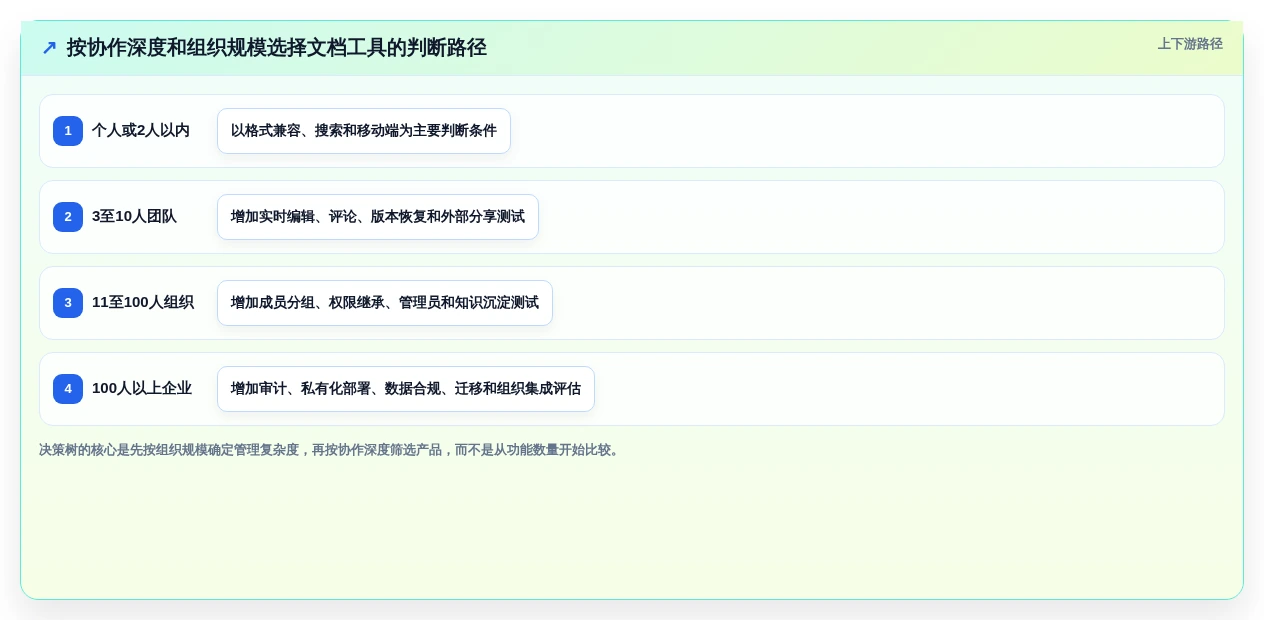
Task: Click the footnote starting 决策树的核心
Action: point(331,450)
